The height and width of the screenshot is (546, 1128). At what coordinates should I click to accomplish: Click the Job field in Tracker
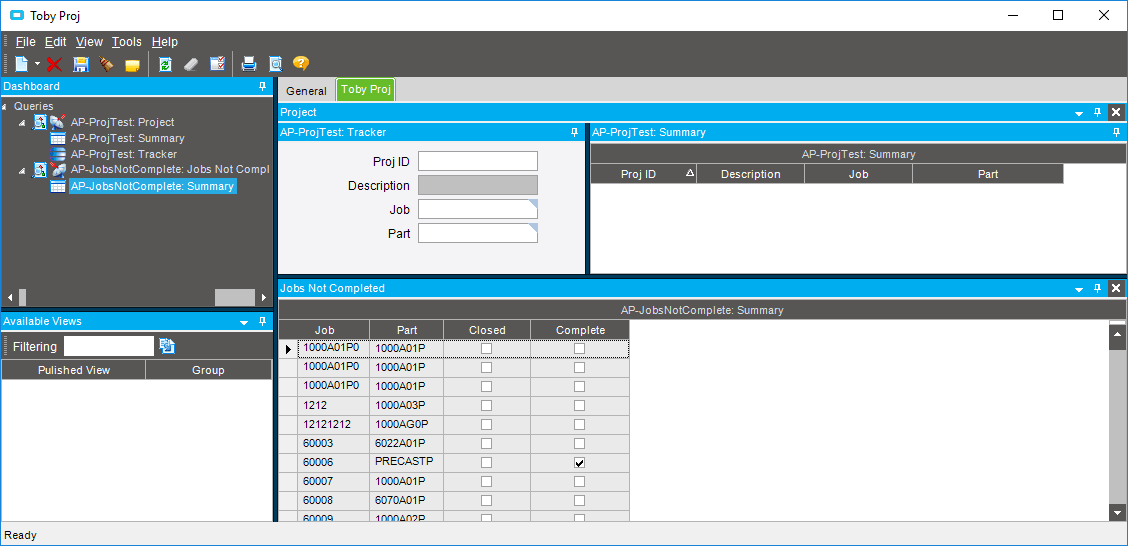click(478, 209)
